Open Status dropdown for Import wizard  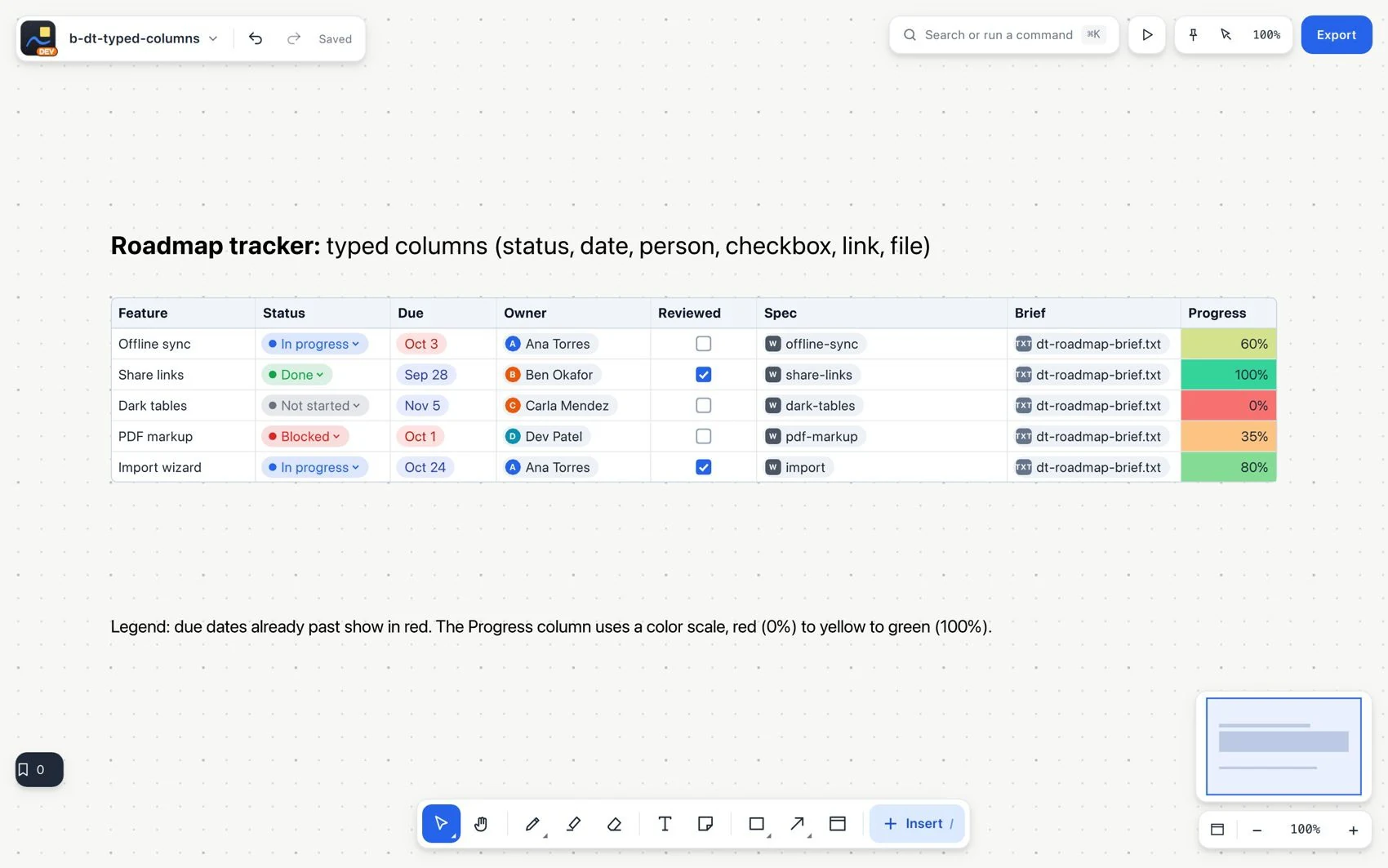point(314,467)
